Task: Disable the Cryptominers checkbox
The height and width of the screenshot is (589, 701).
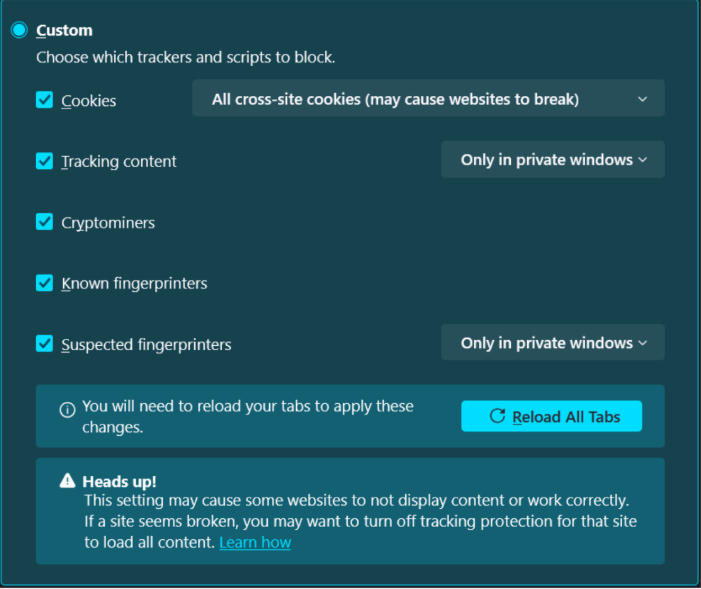Action: coord(44,222)
